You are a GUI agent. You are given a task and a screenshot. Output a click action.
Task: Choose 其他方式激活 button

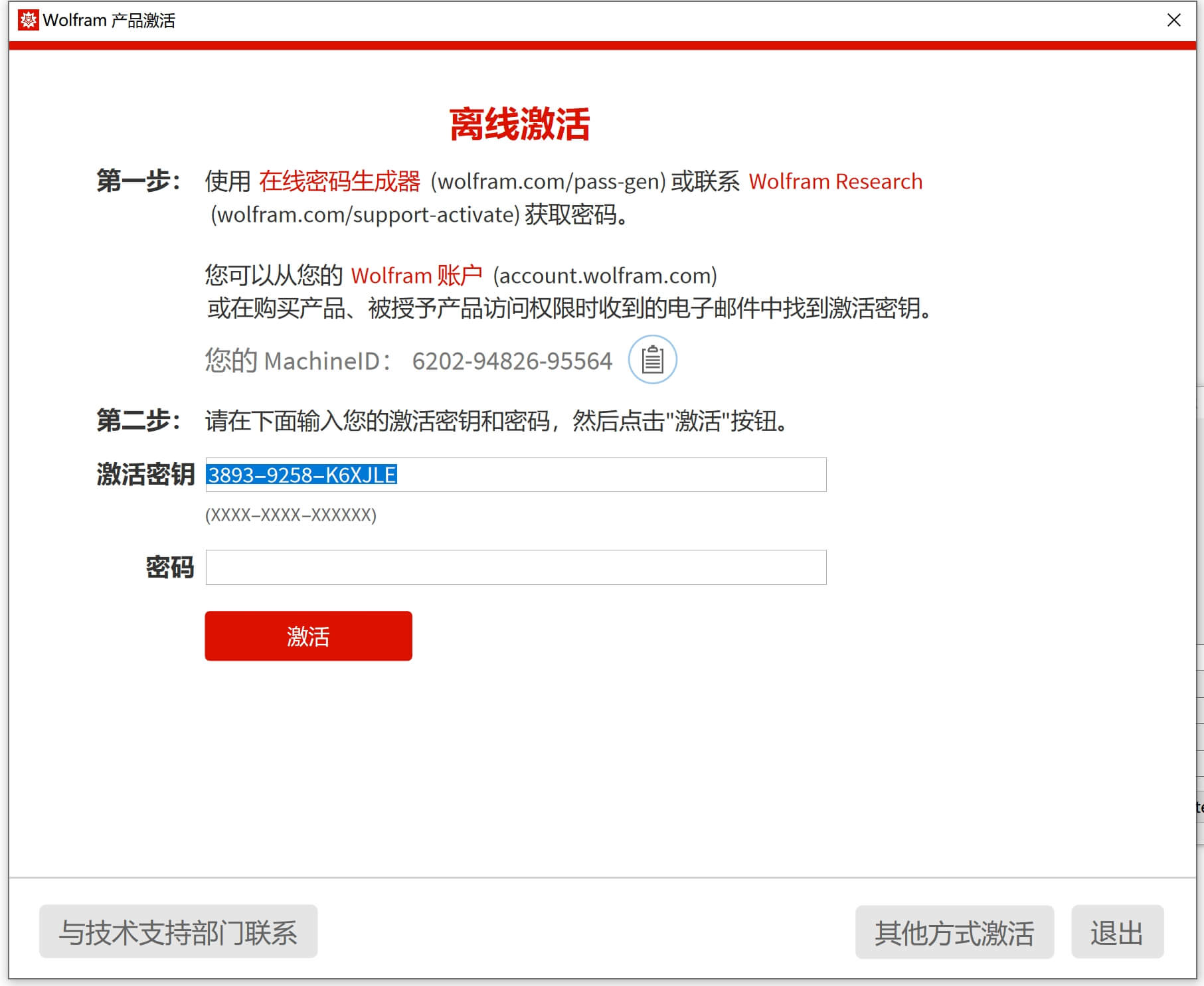coord(954,932)
